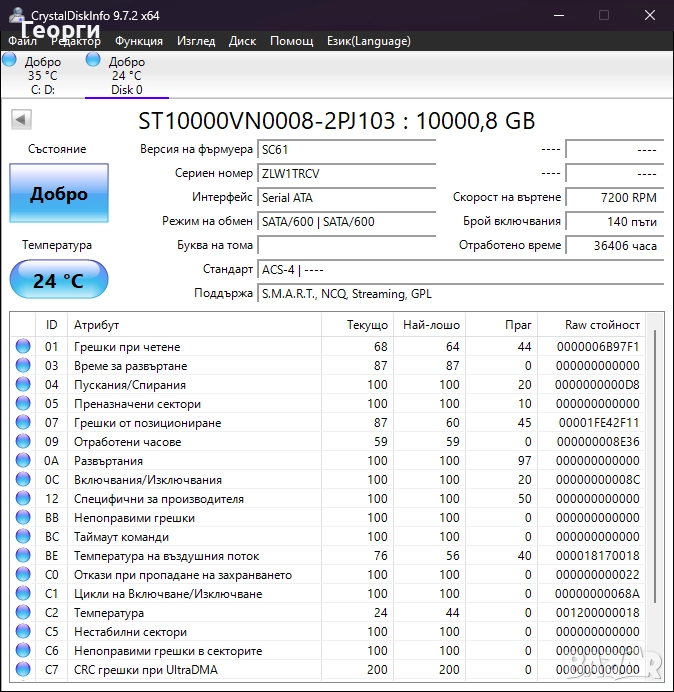Switch to the C: D: drive tab
Screen dimensions: 674x692
42,76
